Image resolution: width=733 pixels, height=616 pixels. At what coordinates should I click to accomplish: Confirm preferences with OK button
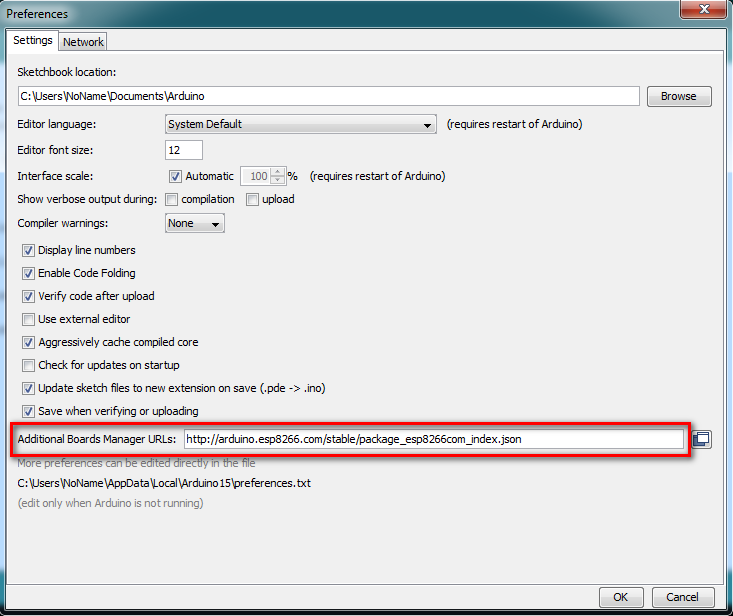[x=621, y=597]
